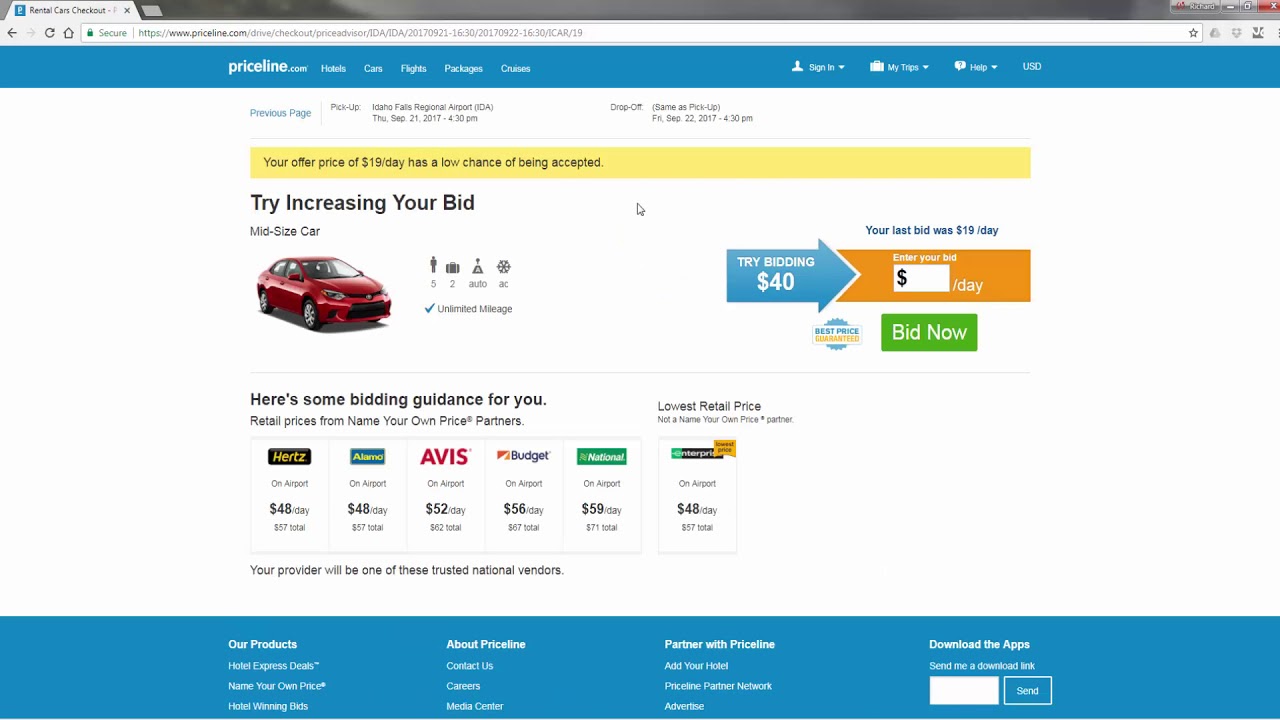Click the Best Price Guaranteed badge
The height and width of the screenshot is (720, 1280).
(x=837, y=333)
